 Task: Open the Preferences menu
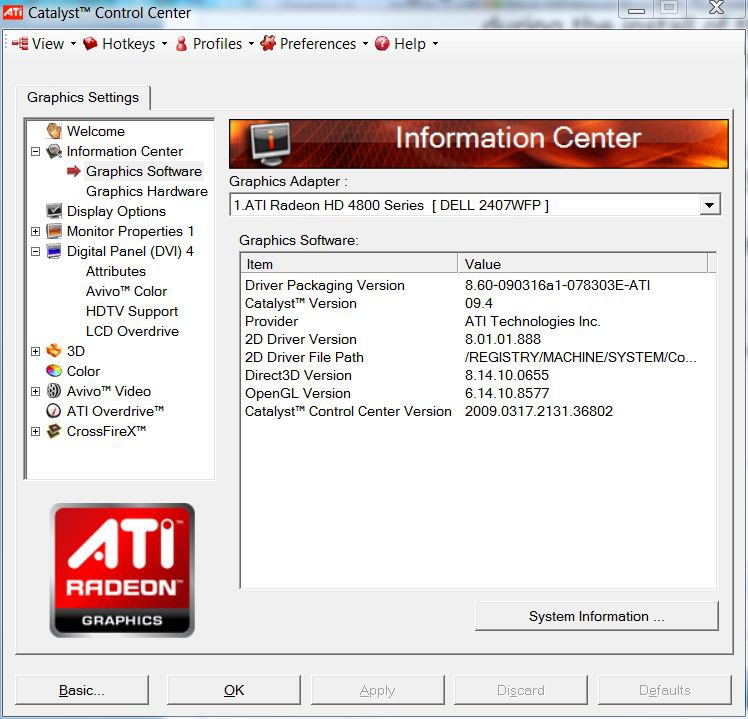click(x=314, y=44)
